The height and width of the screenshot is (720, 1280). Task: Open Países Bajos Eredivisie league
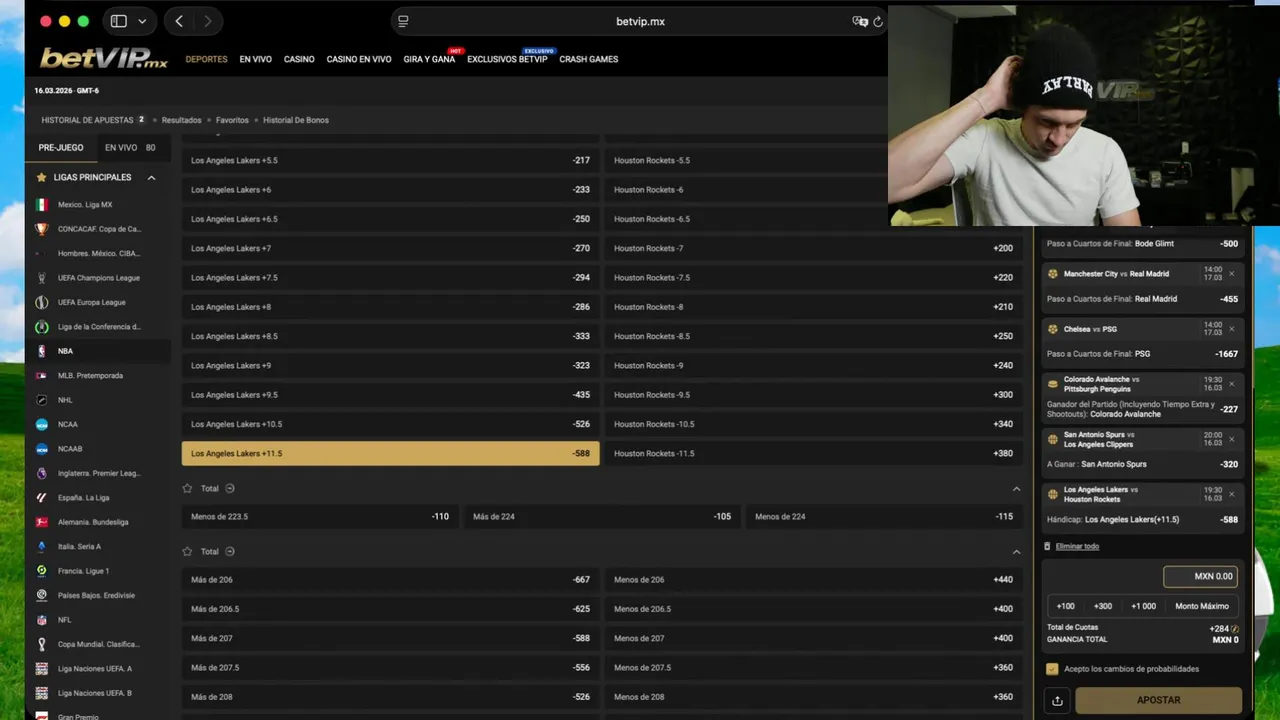point(98,595)
